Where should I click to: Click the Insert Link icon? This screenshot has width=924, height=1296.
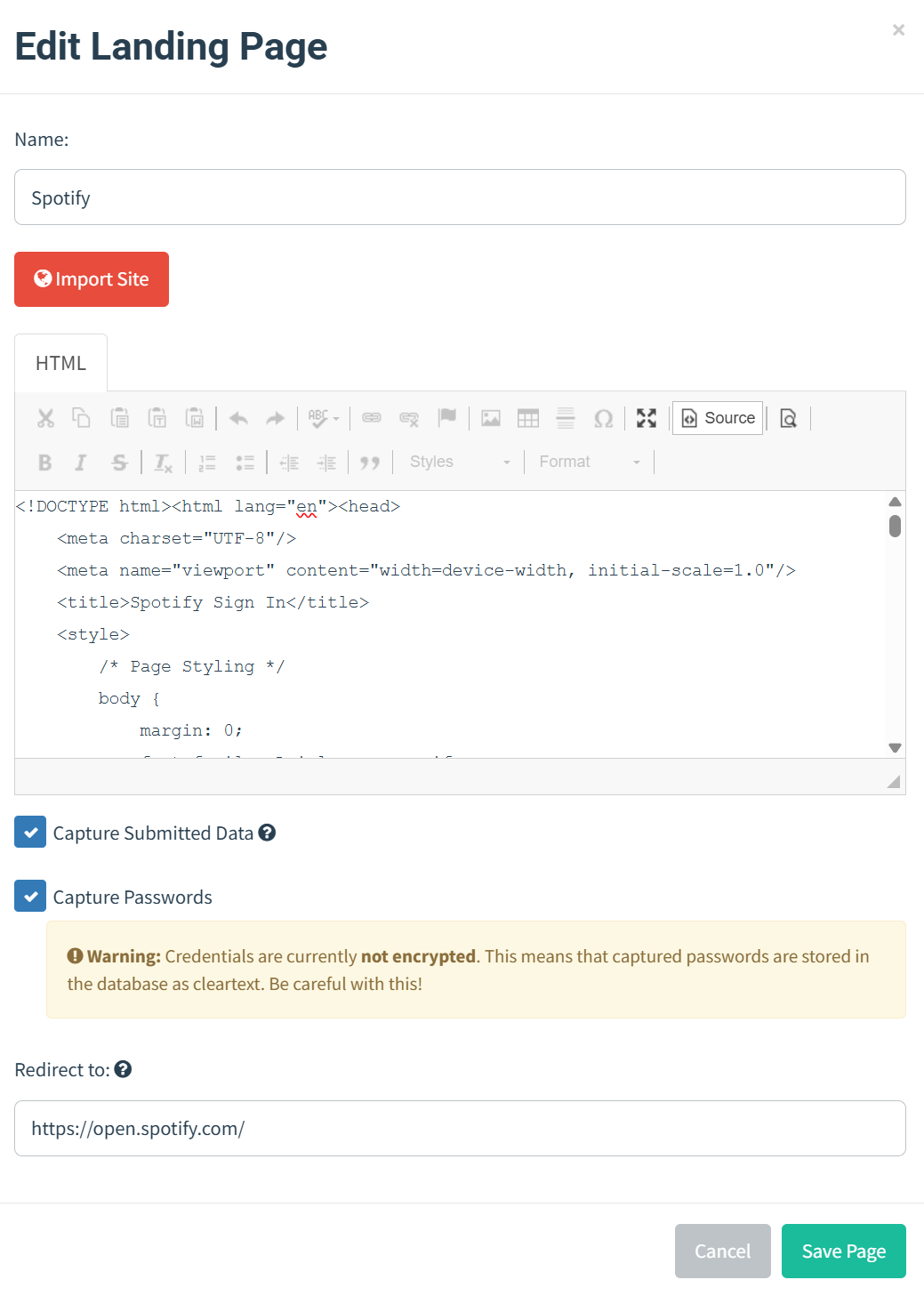click(x=372, y=418)
